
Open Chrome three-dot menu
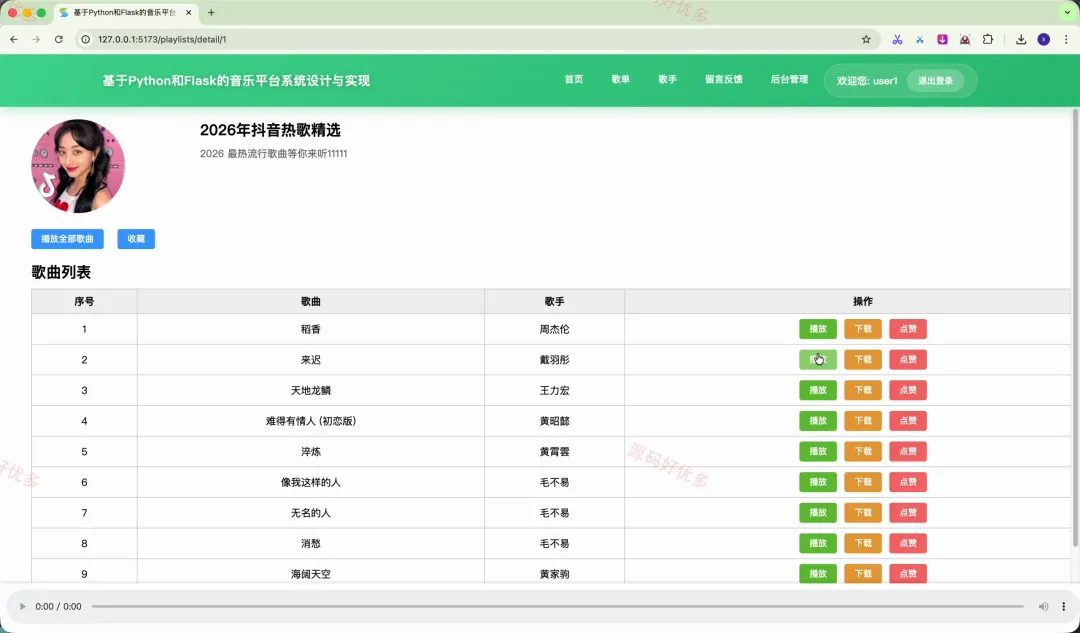tap(1066, 39)
